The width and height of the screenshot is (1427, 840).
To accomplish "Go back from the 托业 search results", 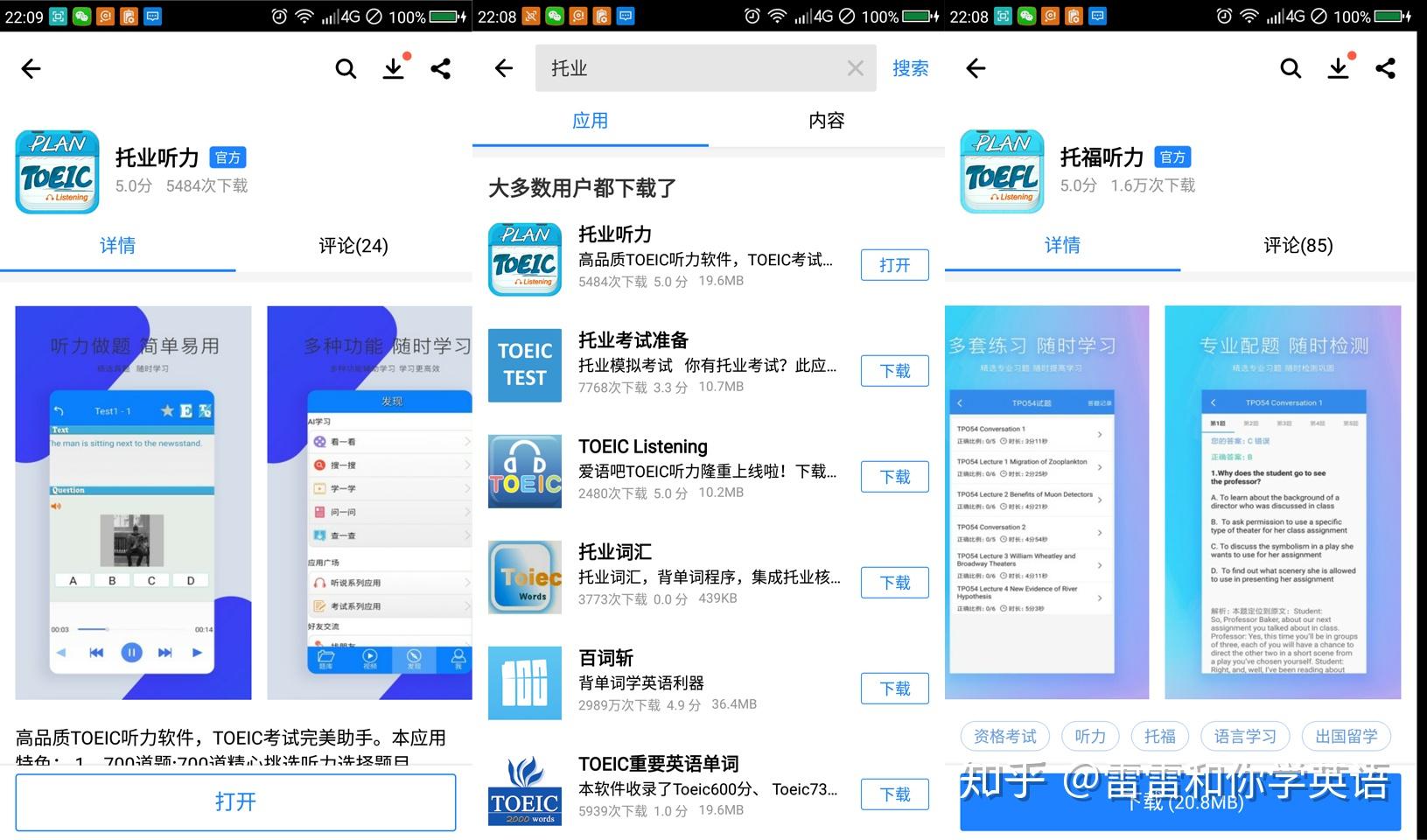I will click(x=504, y=68).
